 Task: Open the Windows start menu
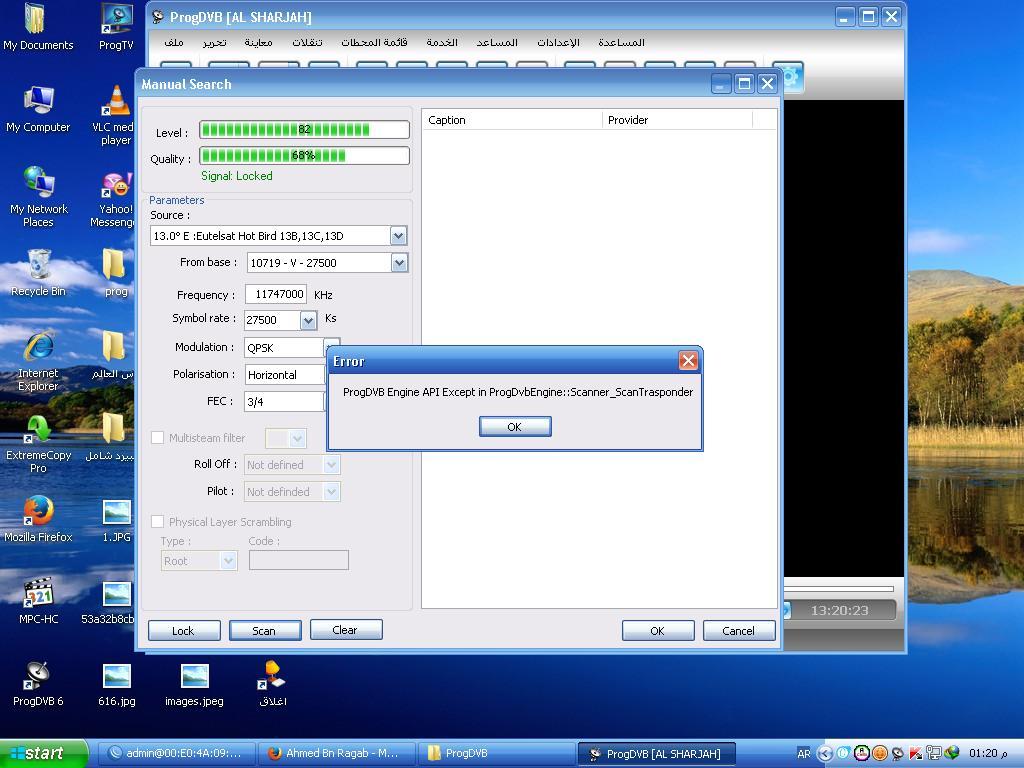pos(44,754)
